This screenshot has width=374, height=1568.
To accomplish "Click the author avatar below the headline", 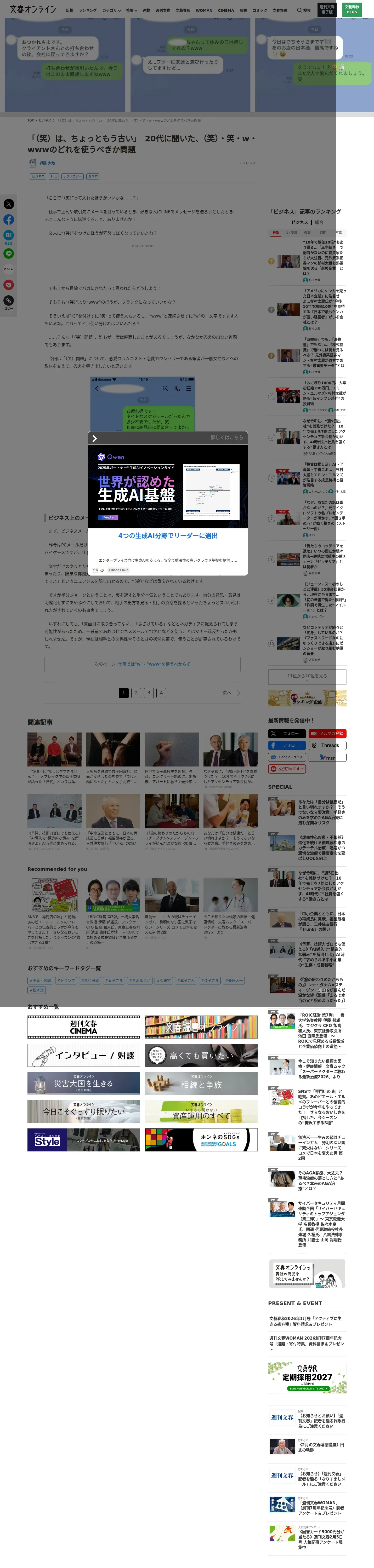I will (33, 163).
